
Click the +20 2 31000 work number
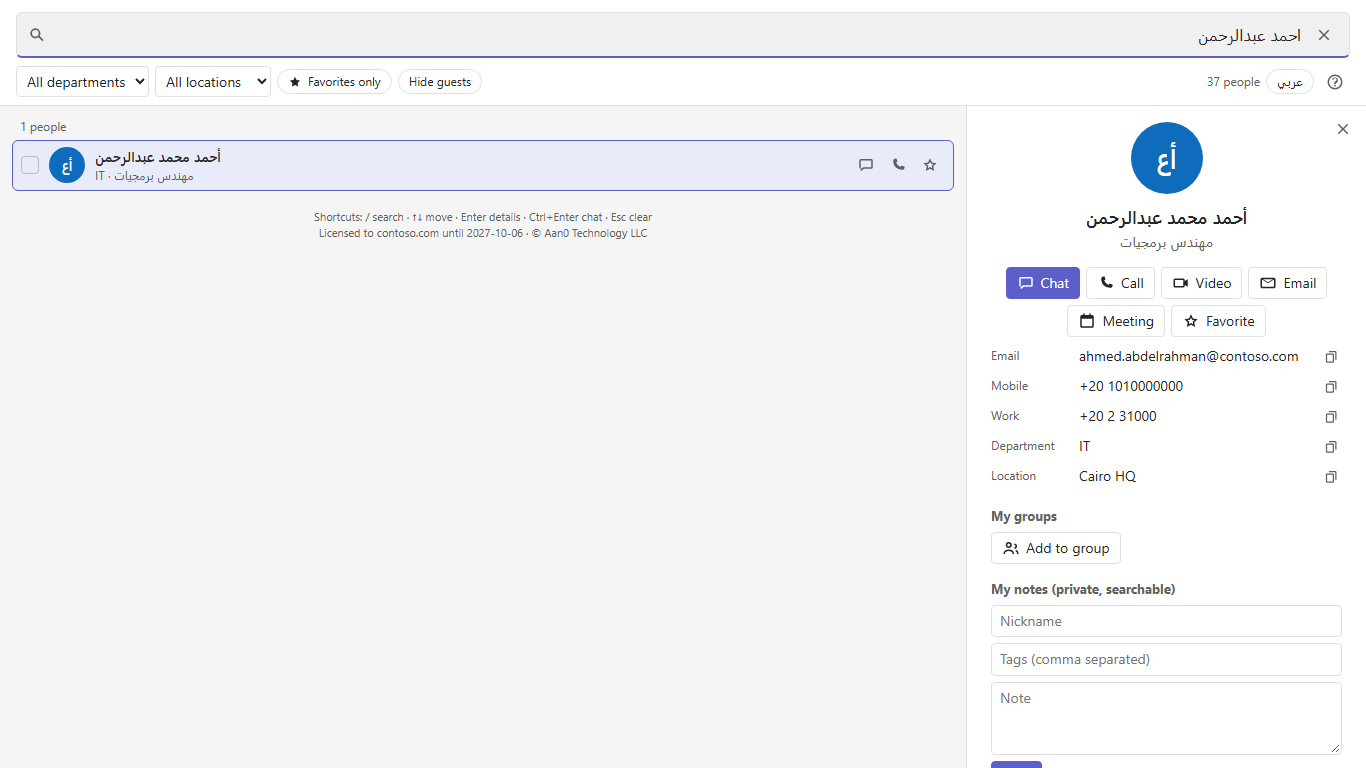tap(1118, 416)
